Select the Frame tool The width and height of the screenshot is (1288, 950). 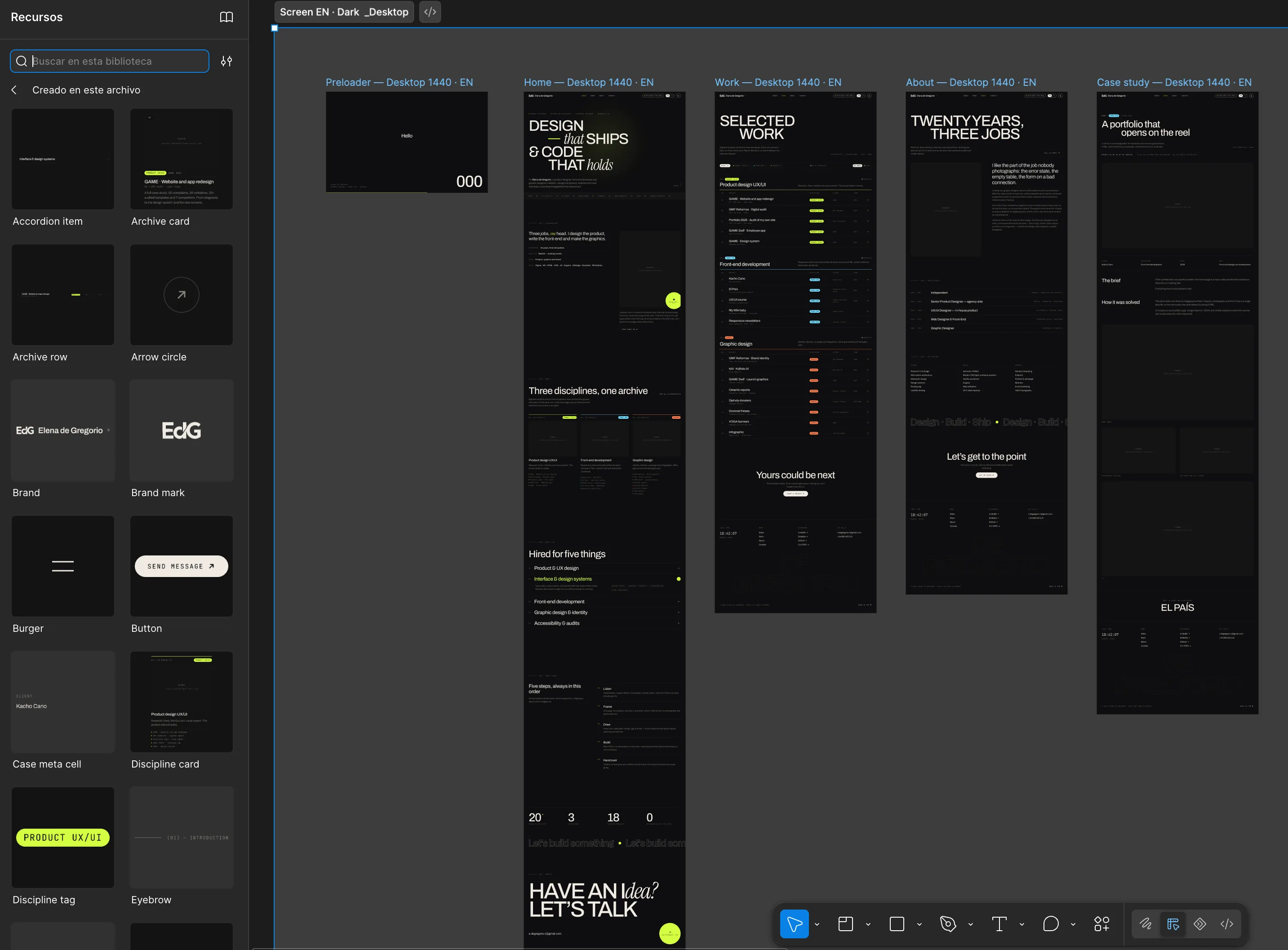pyautogui.click(x=845, y=923)
